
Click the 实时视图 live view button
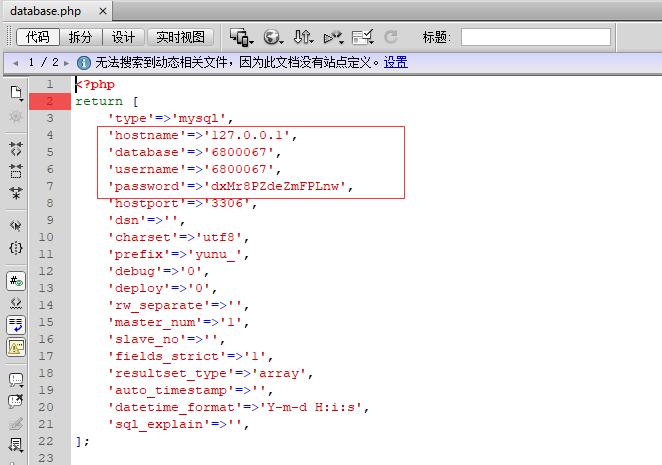[180, 37]
